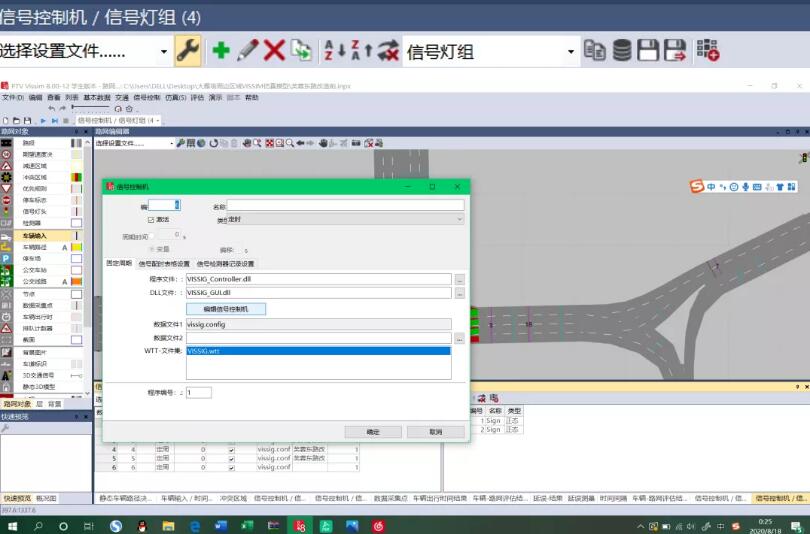Image resolution: width=810 pixels, height=534 pixels.
Task: Toggle the 激活 checkbox in the dialog
Action: tap(151, 220)
